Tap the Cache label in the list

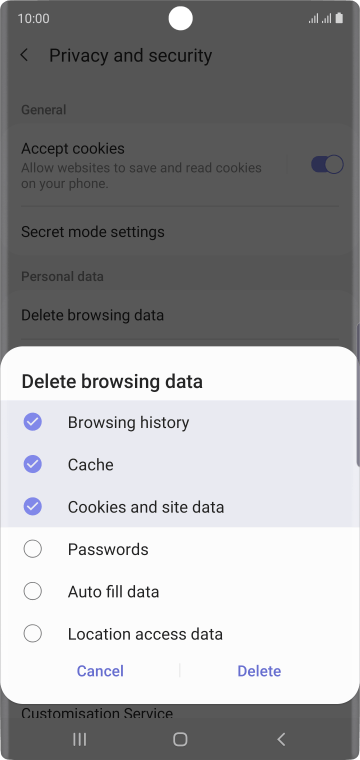pyautogui.click(x=91, y=464)
